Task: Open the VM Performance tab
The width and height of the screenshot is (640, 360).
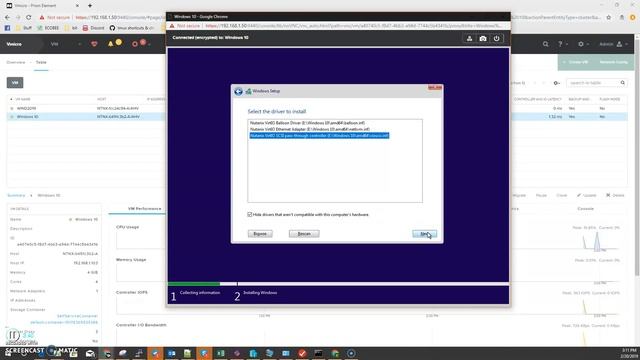Action: [144, 209]
